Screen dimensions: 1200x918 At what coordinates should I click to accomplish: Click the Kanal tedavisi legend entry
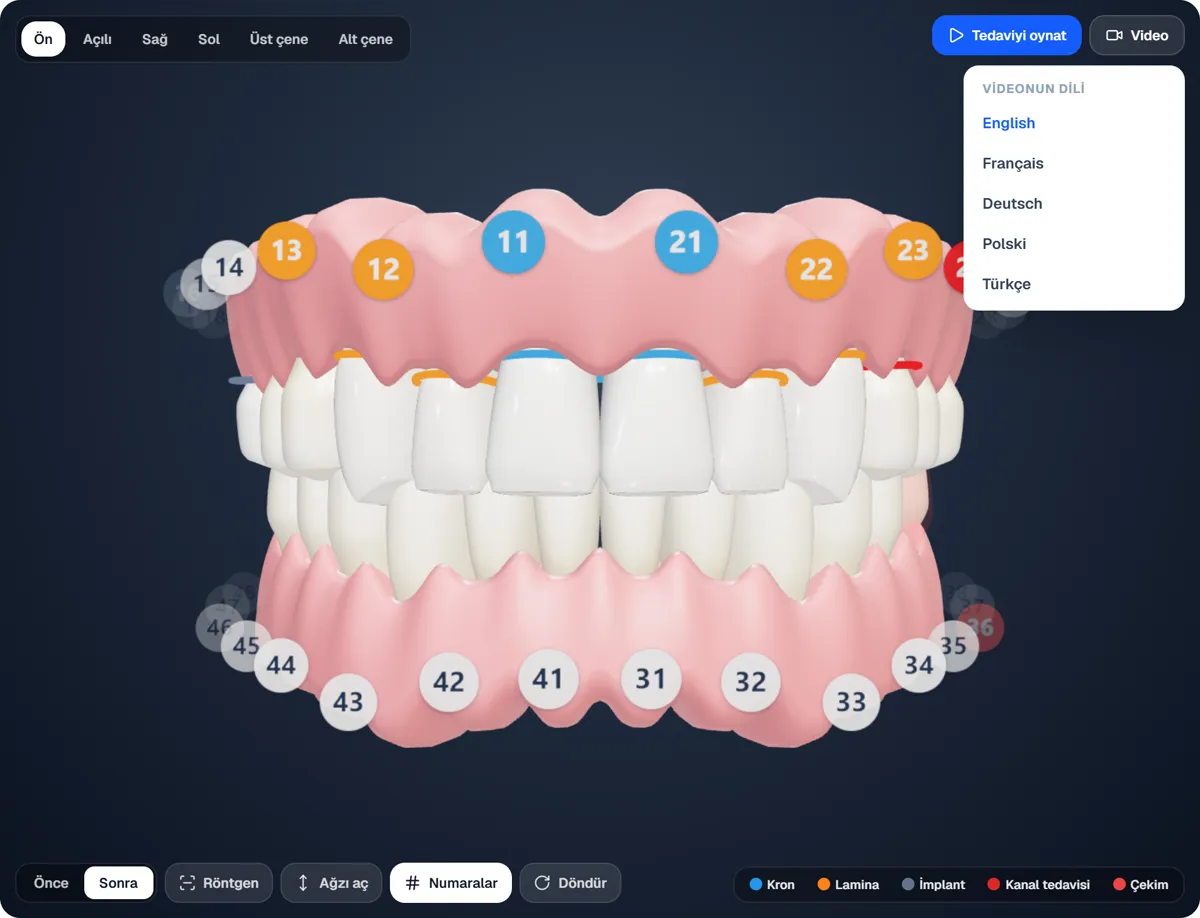(x=1038, y=885)
